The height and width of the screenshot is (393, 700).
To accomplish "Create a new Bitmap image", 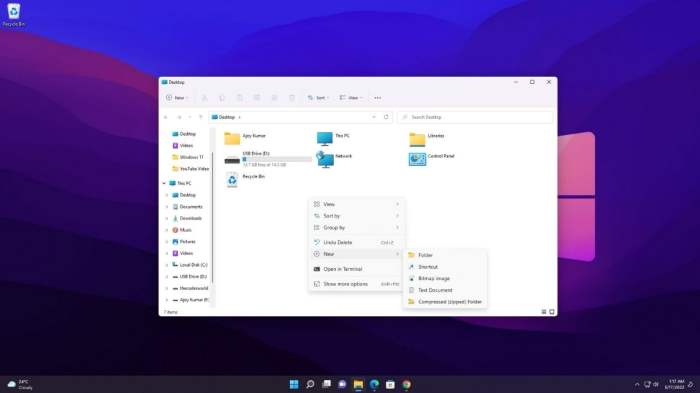I will click(x=445, y=278).
